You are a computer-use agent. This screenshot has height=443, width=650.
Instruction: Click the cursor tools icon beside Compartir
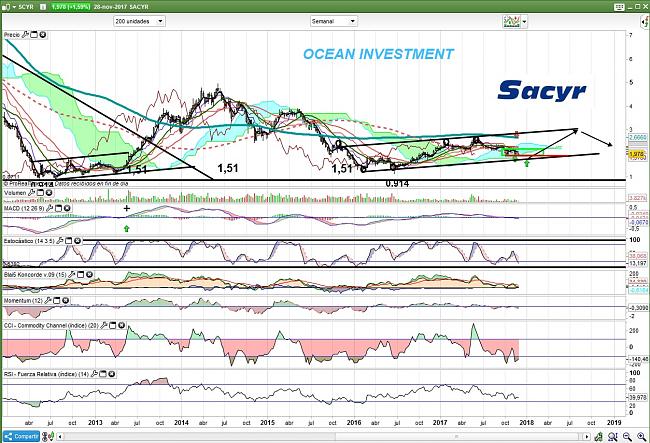48,436
